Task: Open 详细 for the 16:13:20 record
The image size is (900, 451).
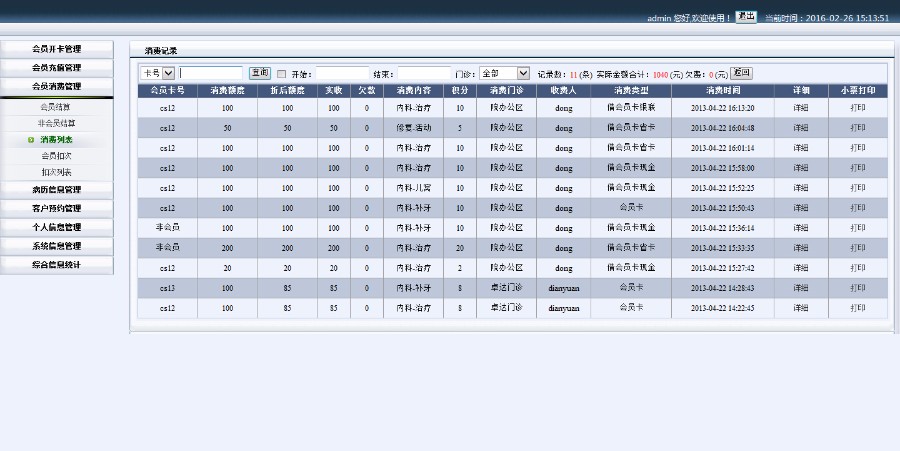Action: [x=801, y=108]
